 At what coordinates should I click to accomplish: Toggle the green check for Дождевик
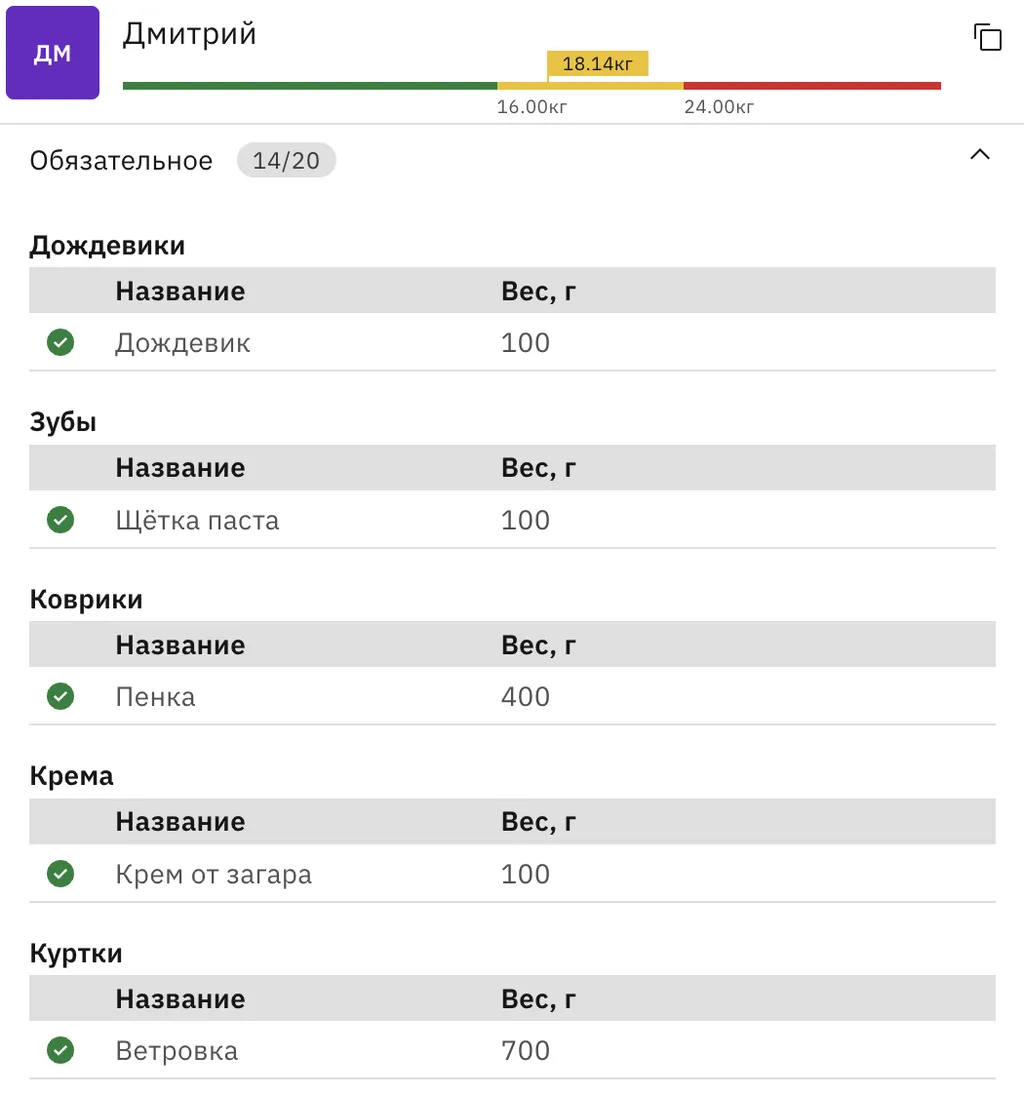[x=61, y=343]
